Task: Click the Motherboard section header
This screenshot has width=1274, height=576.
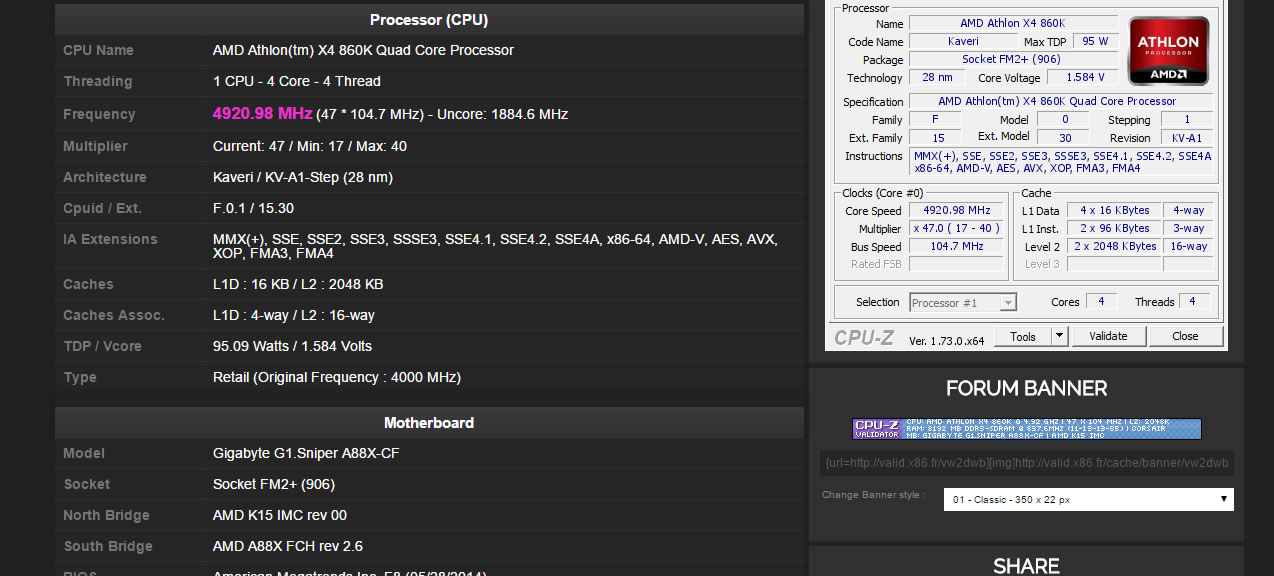Action: tap(429, 422)
